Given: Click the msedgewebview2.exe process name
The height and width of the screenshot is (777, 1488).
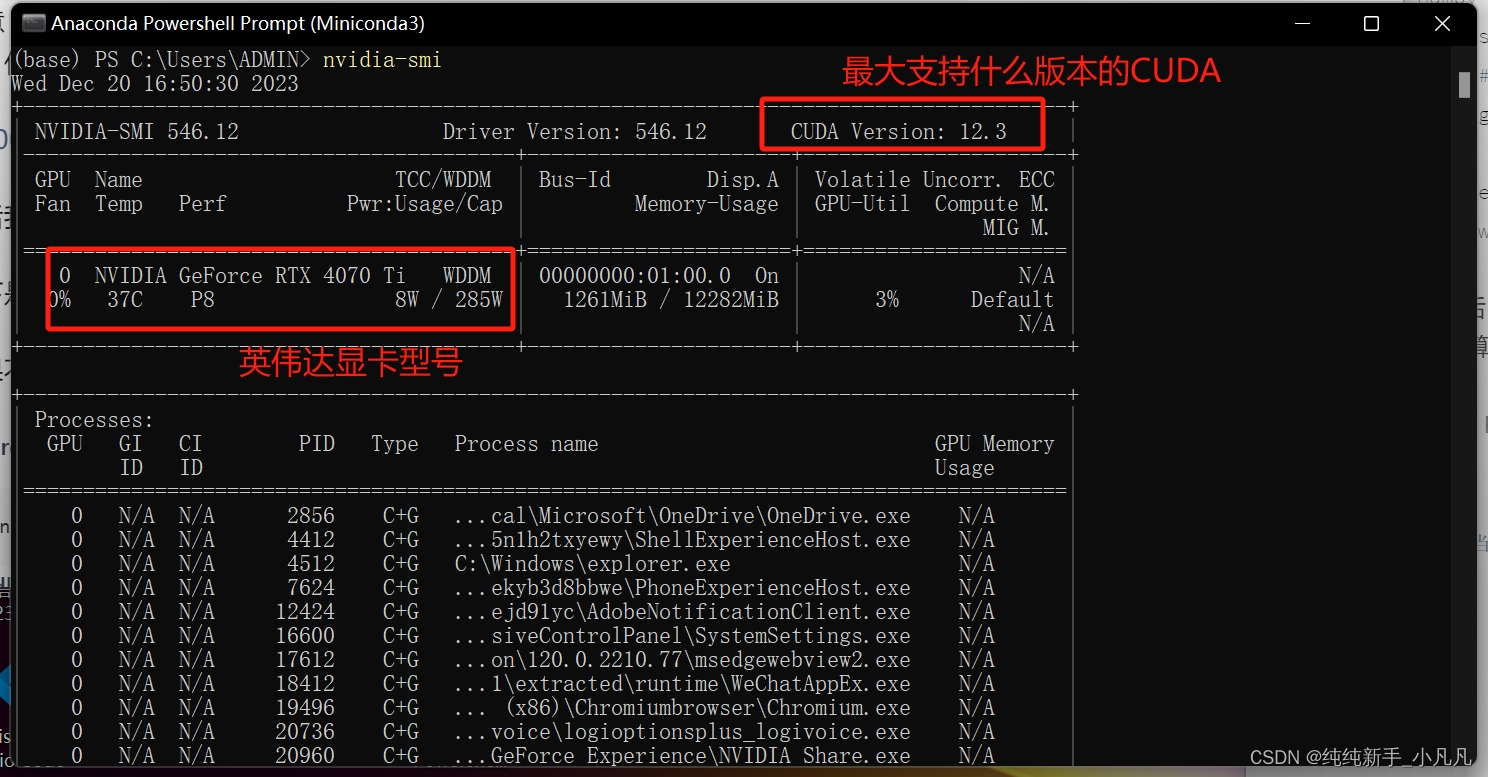Looking at the screenshot, I should pyautogui.click(x=683, y=660).
